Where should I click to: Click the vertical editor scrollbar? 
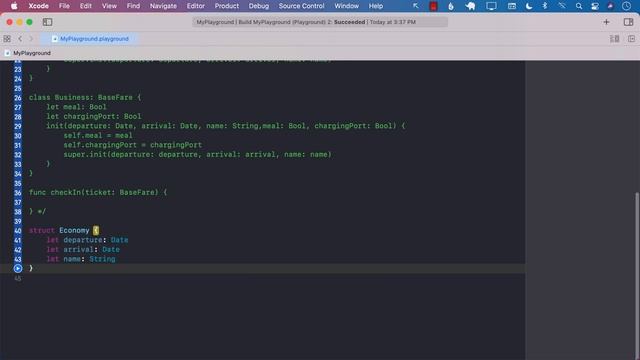636,276
